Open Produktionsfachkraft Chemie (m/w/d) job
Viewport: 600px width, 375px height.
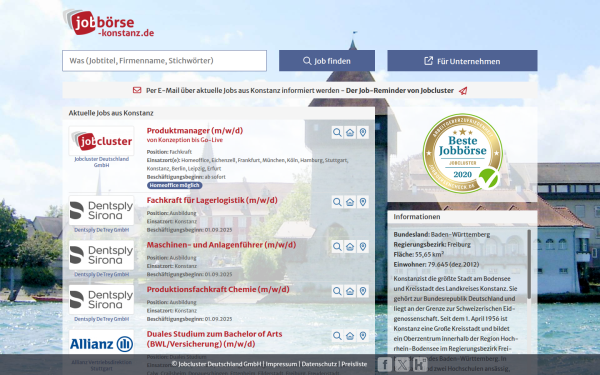218,289
